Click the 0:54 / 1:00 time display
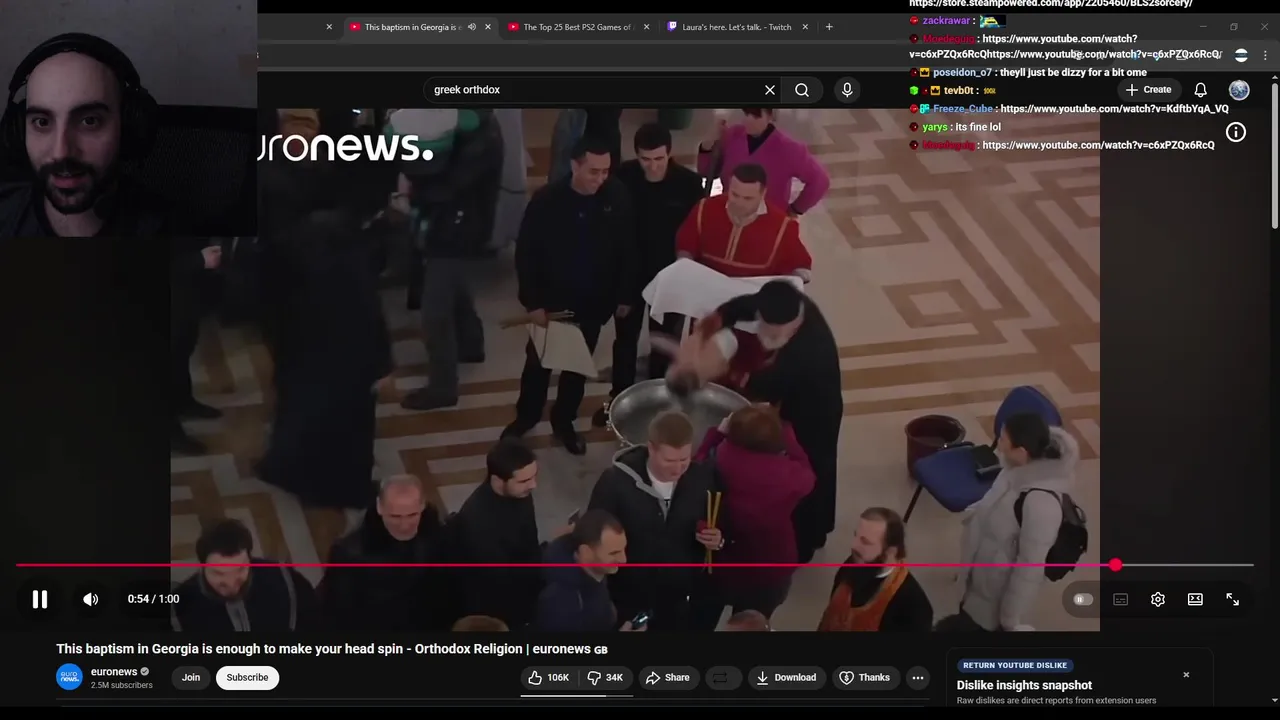 point(153,599)
